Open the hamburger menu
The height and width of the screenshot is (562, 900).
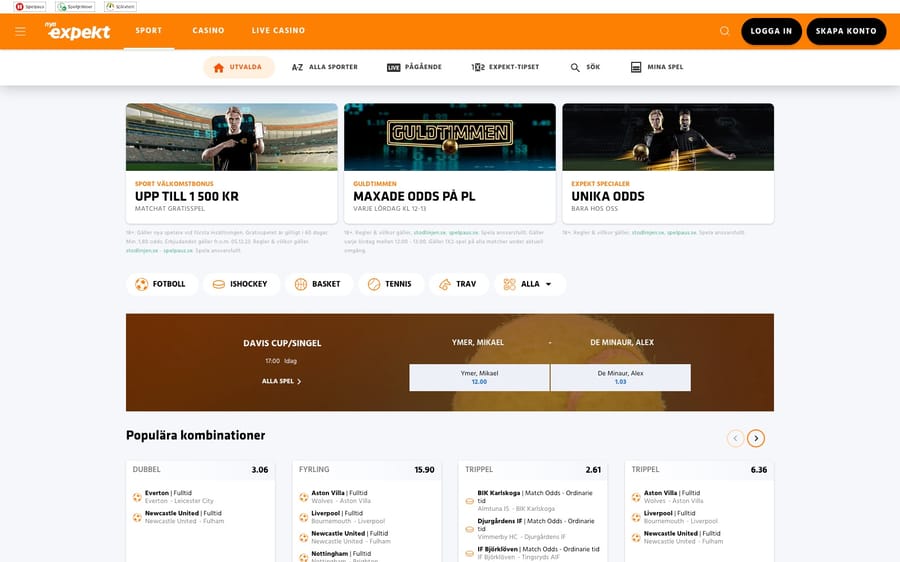point(20,32)
